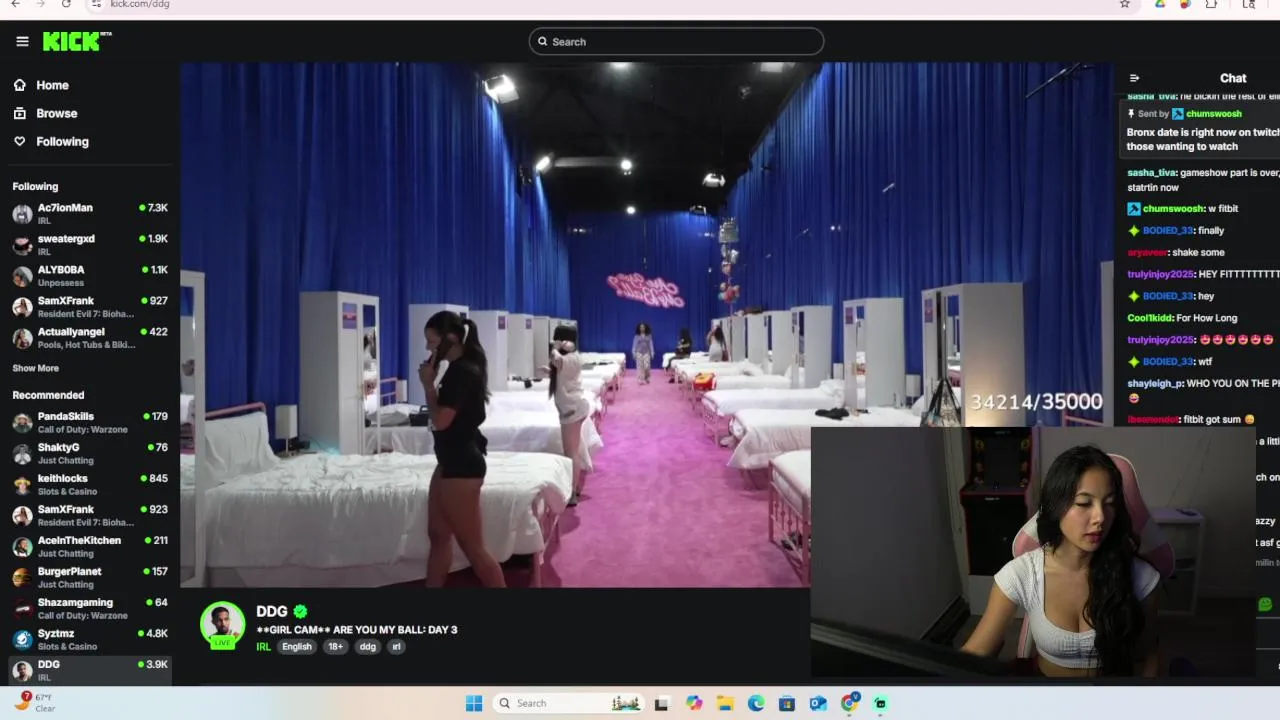Click chumswoosh name in pinned message

click(1213, 114)
